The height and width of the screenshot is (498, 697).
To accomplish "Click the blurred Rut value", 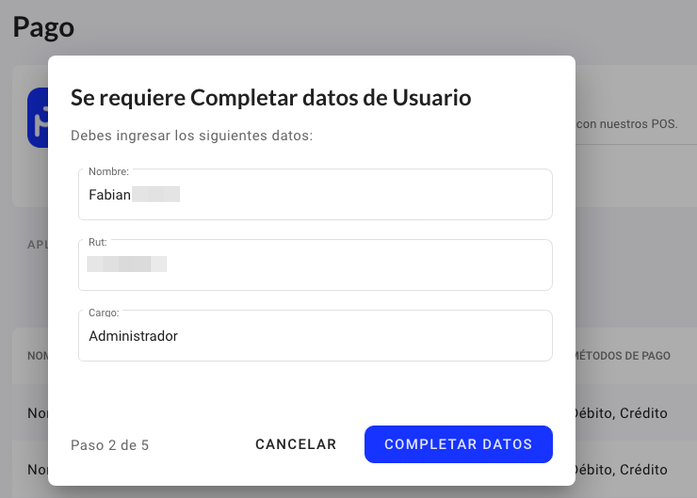I will tap(127, 264).
